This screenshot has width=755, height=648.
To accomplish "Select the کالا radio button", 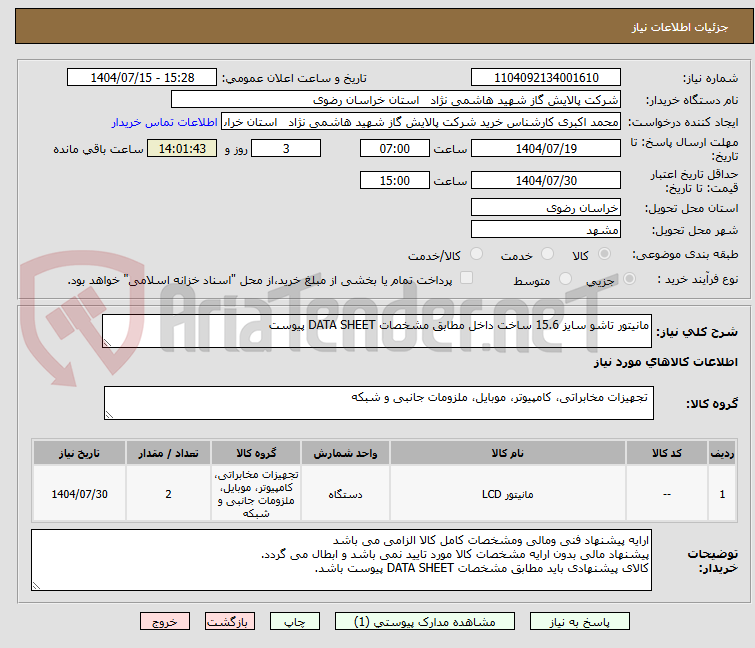I will point(604,254).
